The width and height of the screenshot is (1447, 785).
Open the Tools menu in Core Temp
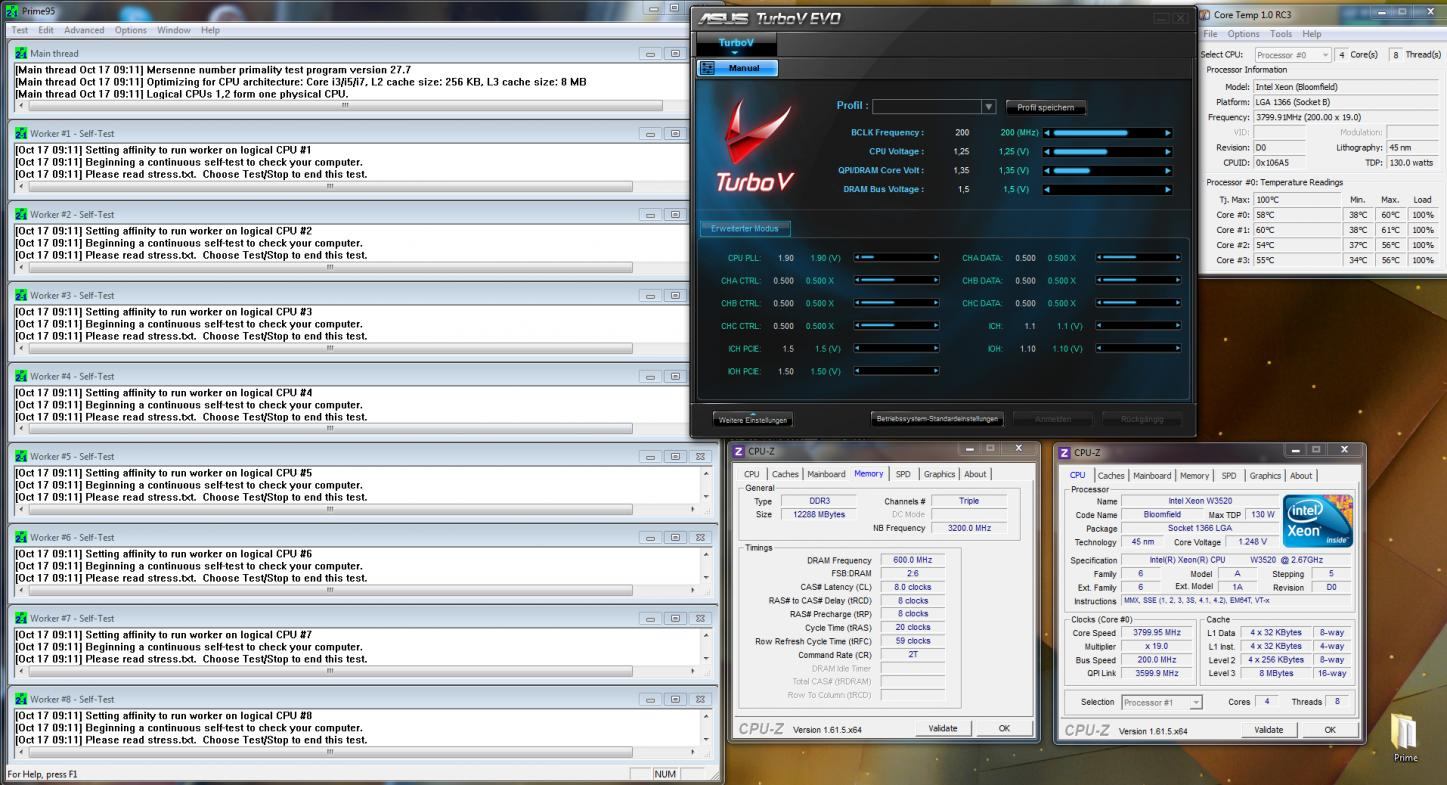tap(1281, 34)
